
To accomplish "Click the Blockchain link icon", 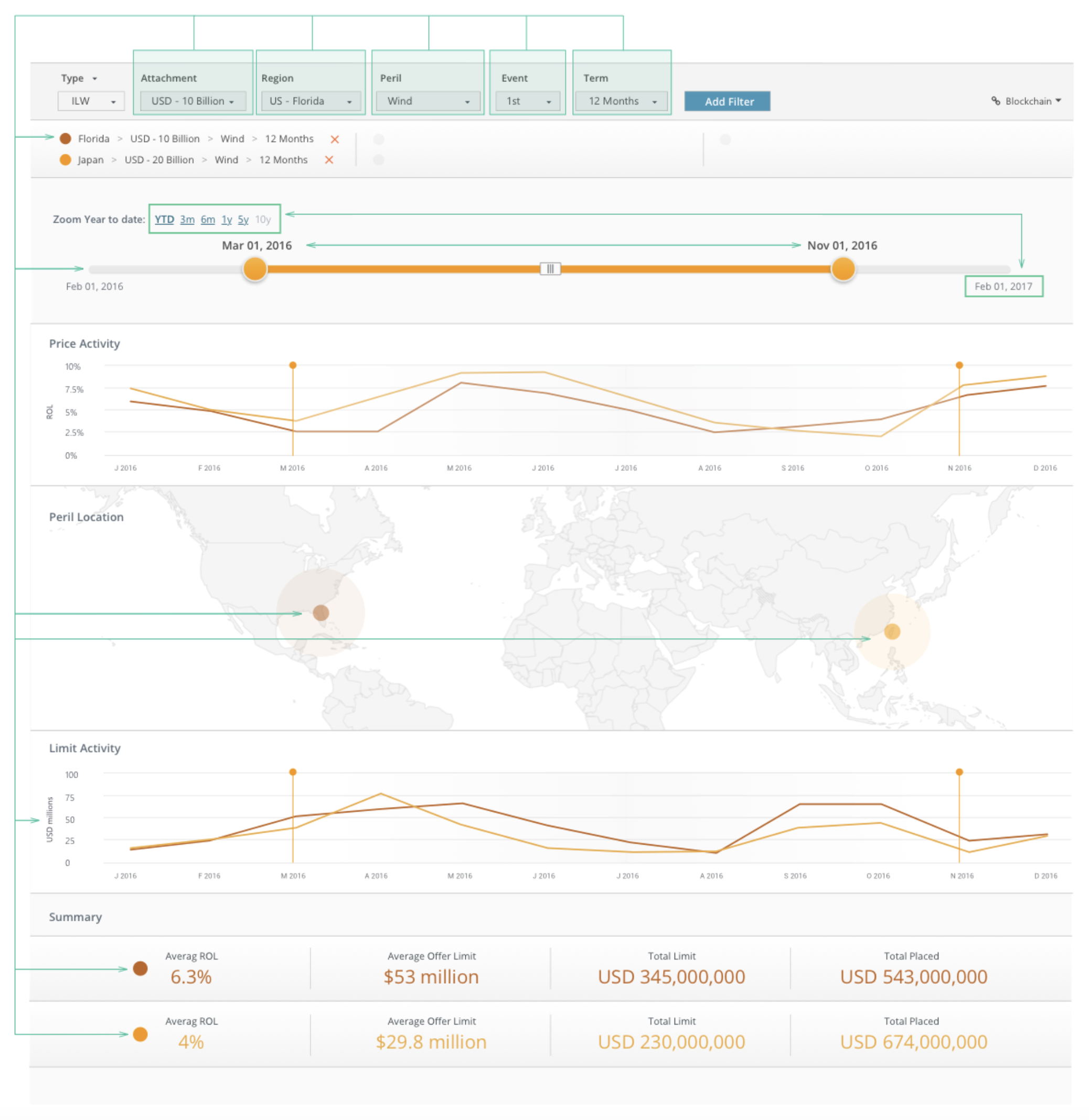I will pyautogui.click(x=996, y=101).
